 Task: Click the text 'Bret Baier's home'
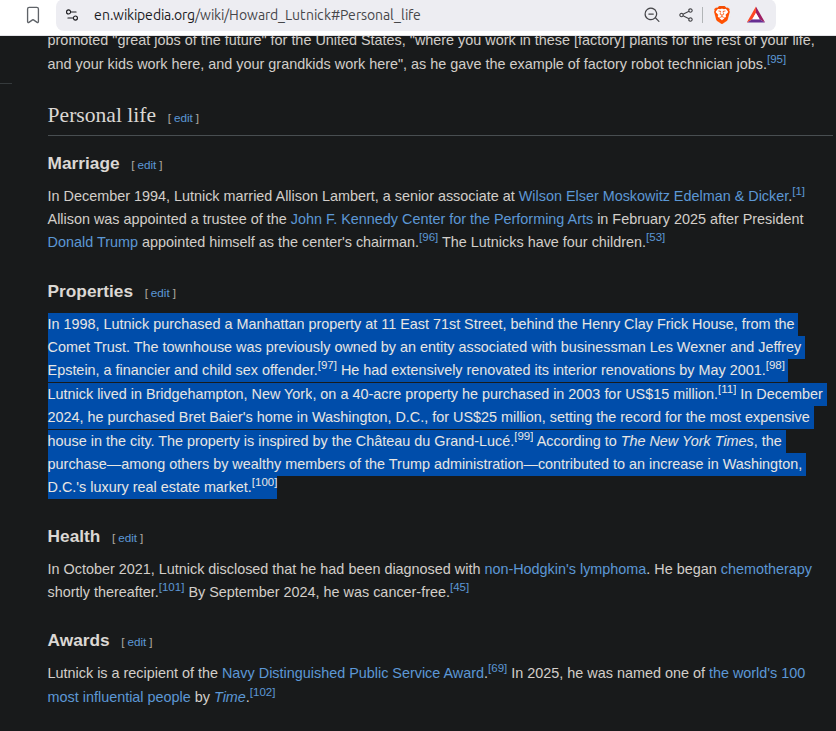coord(238,417)
